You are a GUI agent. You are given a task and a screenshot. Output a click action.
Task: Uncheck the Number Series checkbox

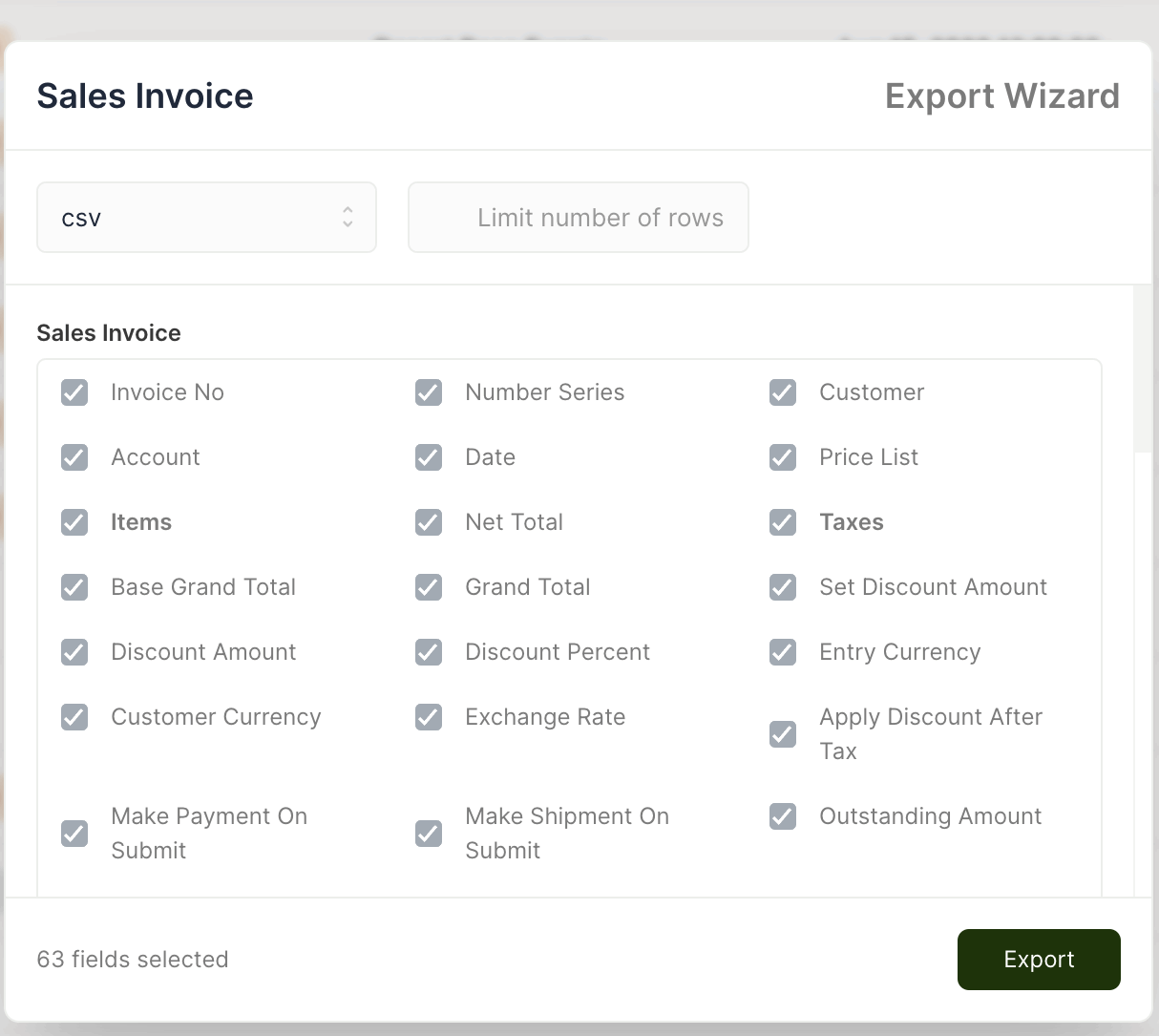pyautogui.click(x=429, y=392)
